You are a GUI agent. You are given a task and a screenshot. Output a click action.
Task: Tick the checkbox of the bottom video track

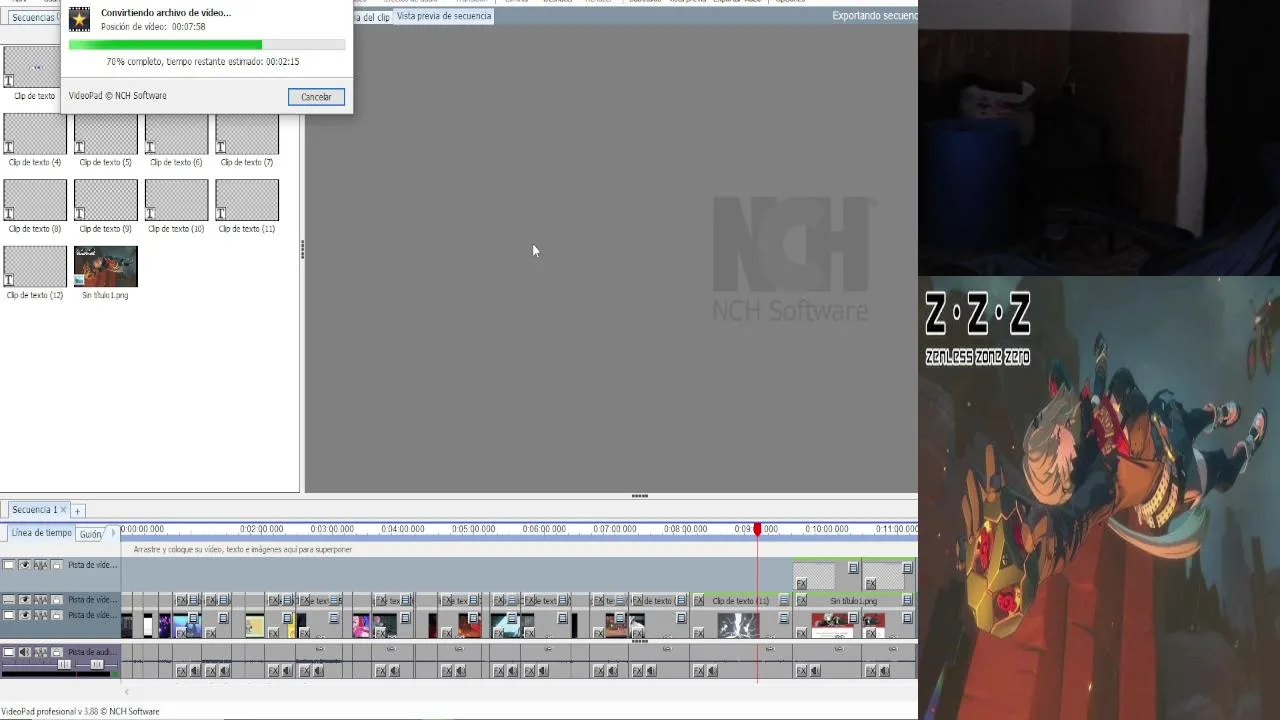[9, 615]
